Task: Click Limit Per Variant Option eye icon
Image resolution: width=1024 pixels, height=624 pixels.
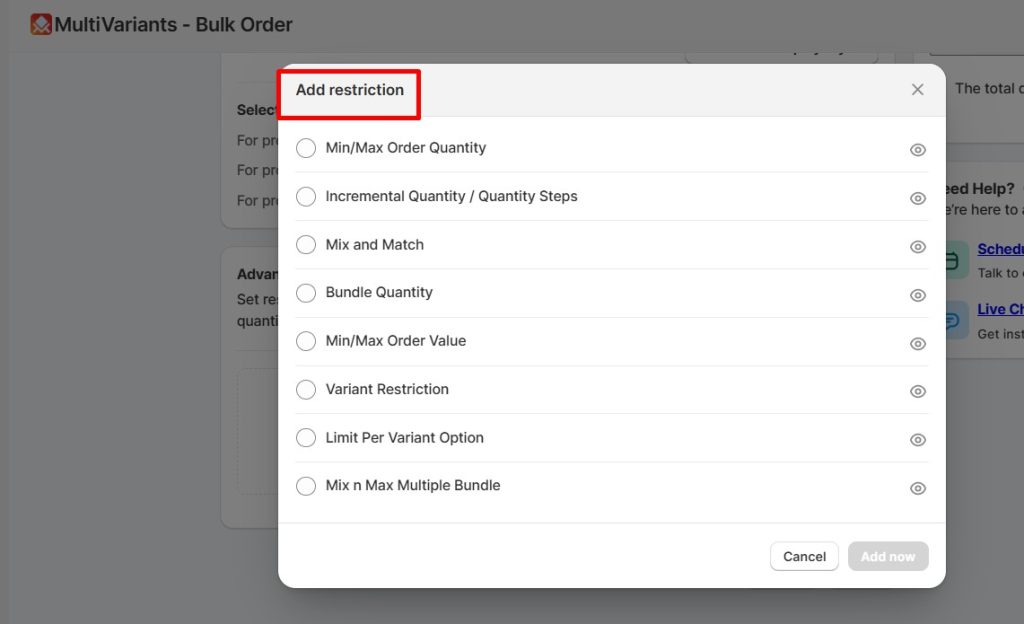Action: click(x=917, y=440)
